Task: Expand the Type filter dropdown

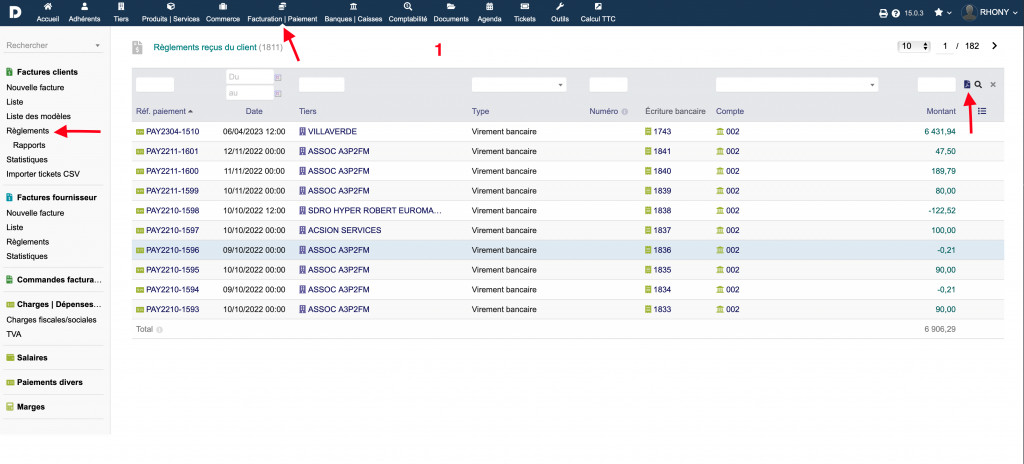Action: [x=519, y=85]
